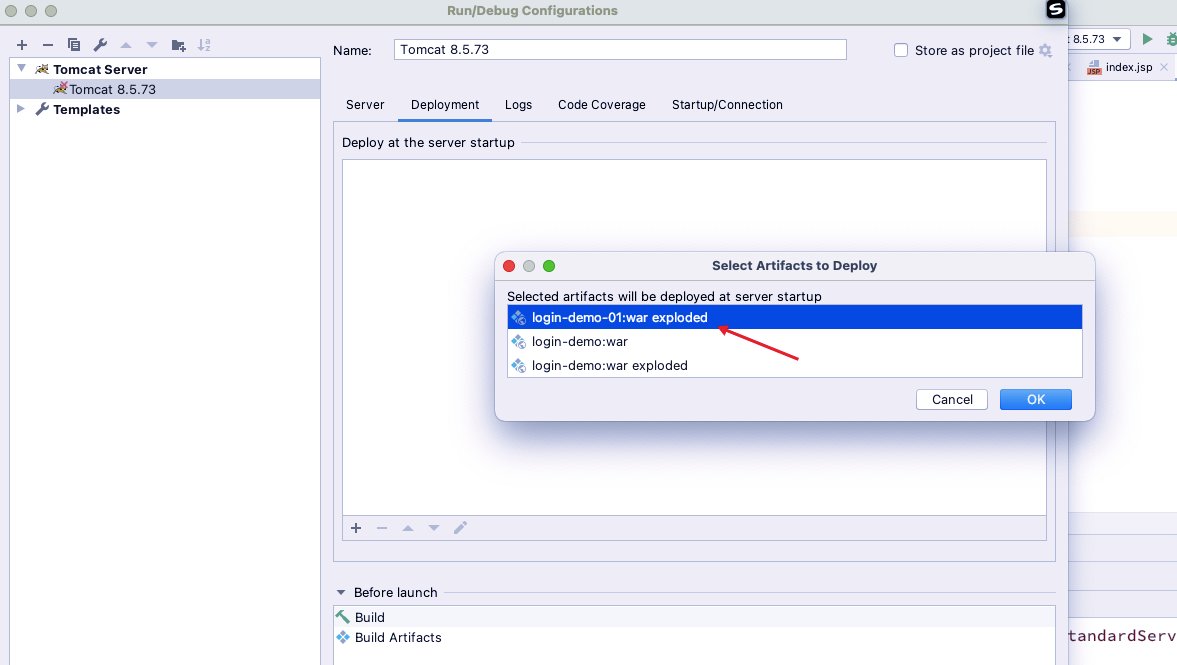Click OK in Select Artifacts dialog
The width and height of the screenshot is (1177, 665).
(x=1035, y=399)
